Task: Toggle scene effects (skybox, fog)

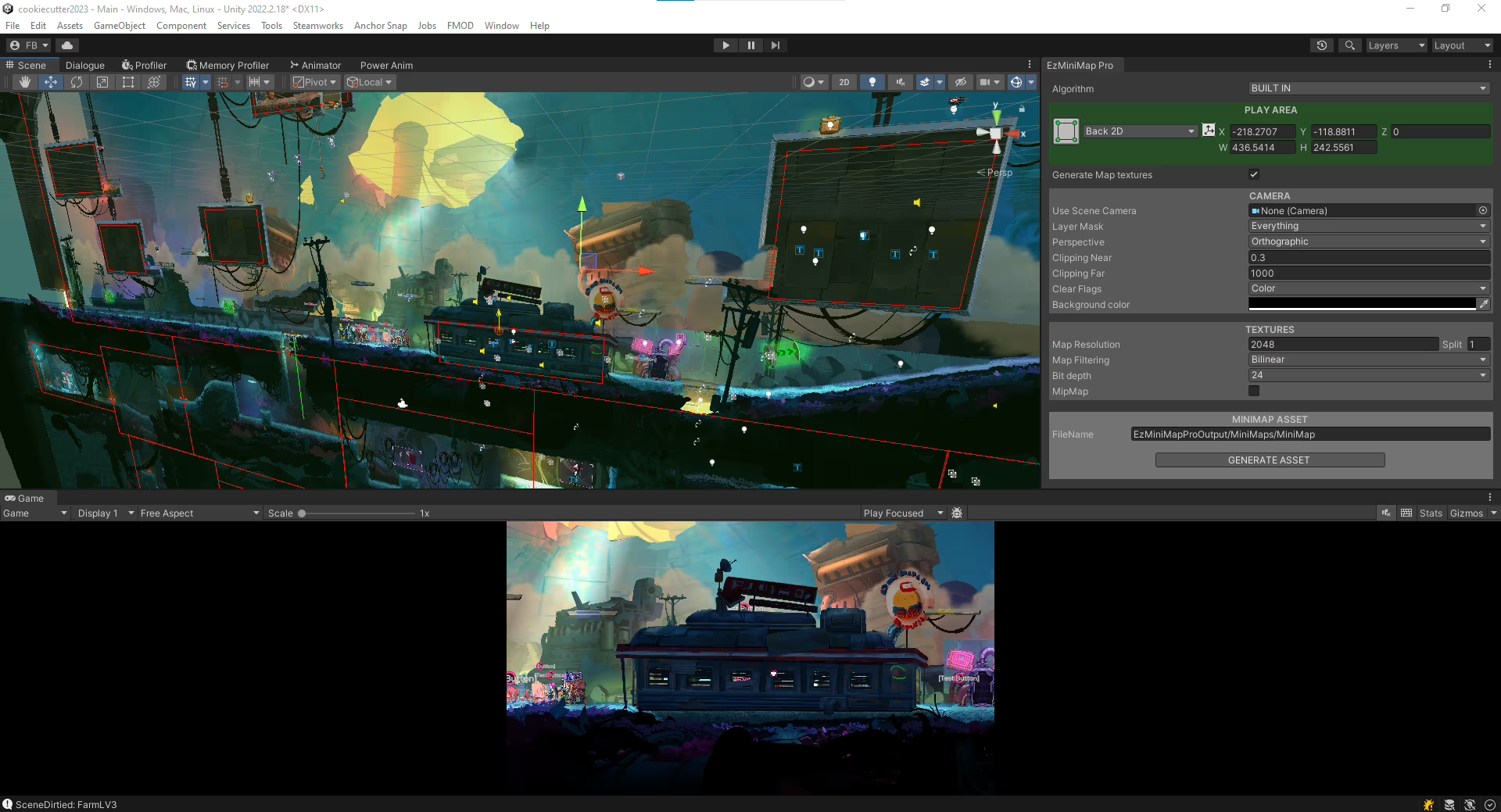Action: click(x=925, y=82)
